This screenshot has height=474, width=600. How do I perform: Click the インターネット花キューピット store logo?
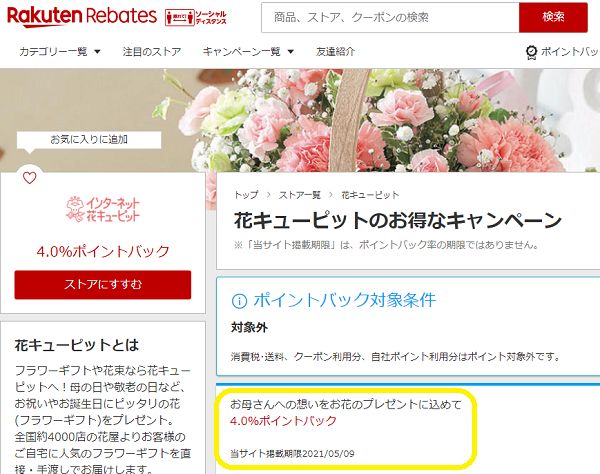tap(103, 209)
